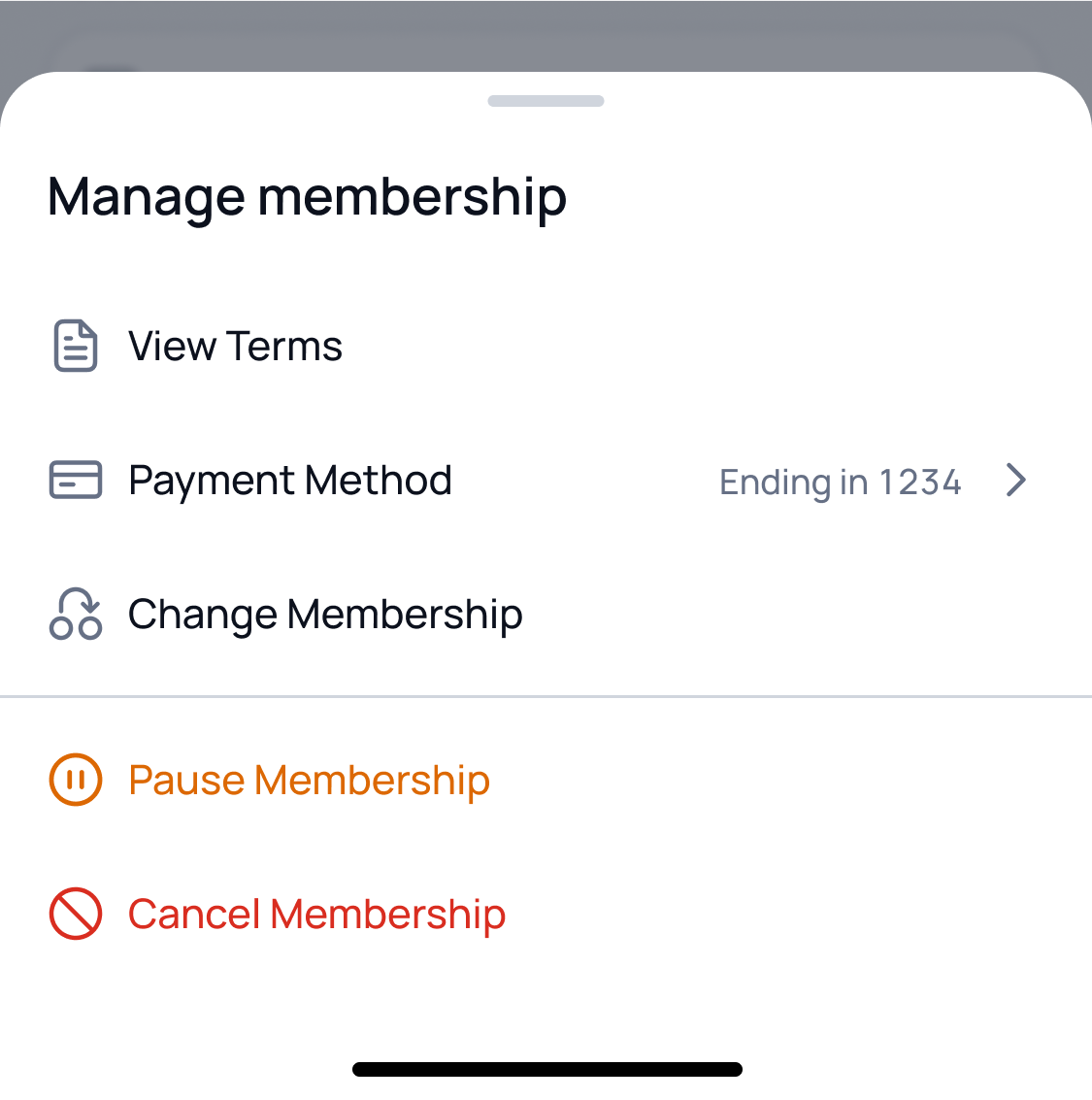Tap the digits "1234" of the card
This screenshot has height=1100, width=1092.
click(x=919, y=483)
